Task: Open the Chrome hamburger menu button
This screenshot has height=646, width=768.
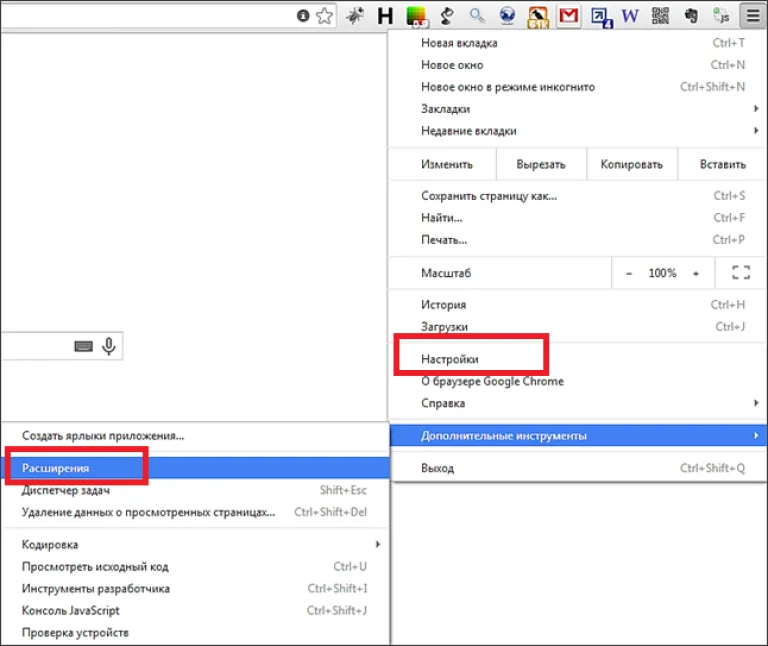Action: tap(753, 16)
